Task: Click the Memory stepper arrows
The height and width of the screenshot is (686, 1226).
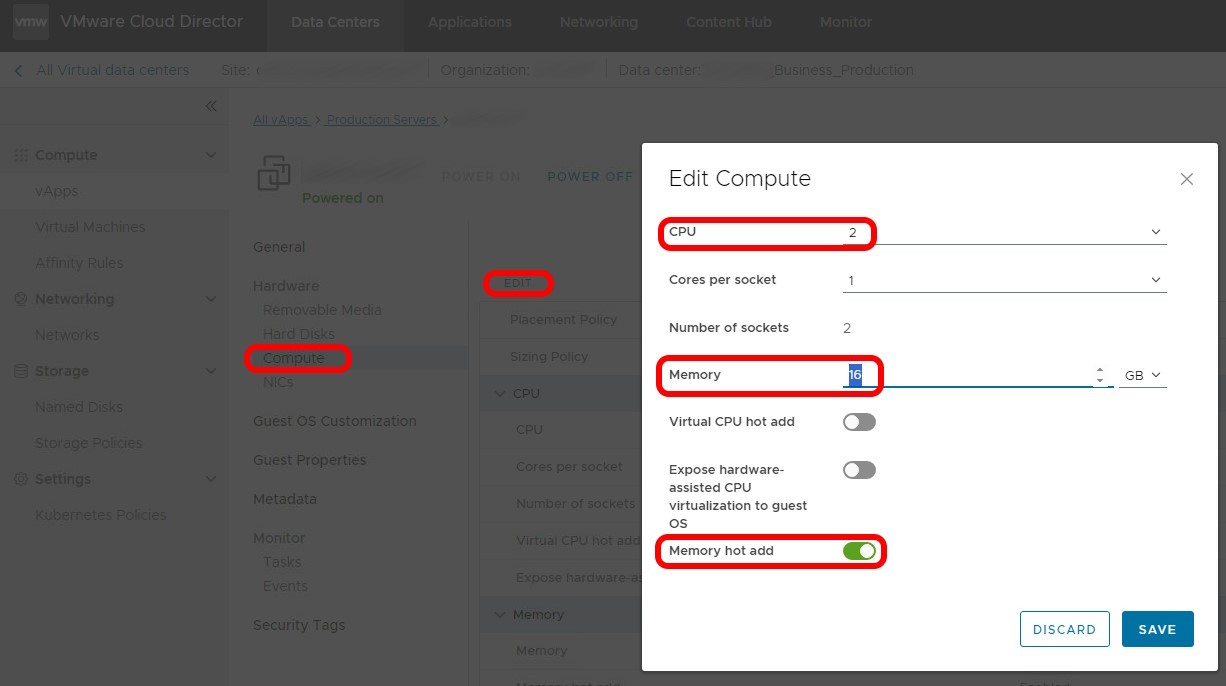Action: 1100,376
